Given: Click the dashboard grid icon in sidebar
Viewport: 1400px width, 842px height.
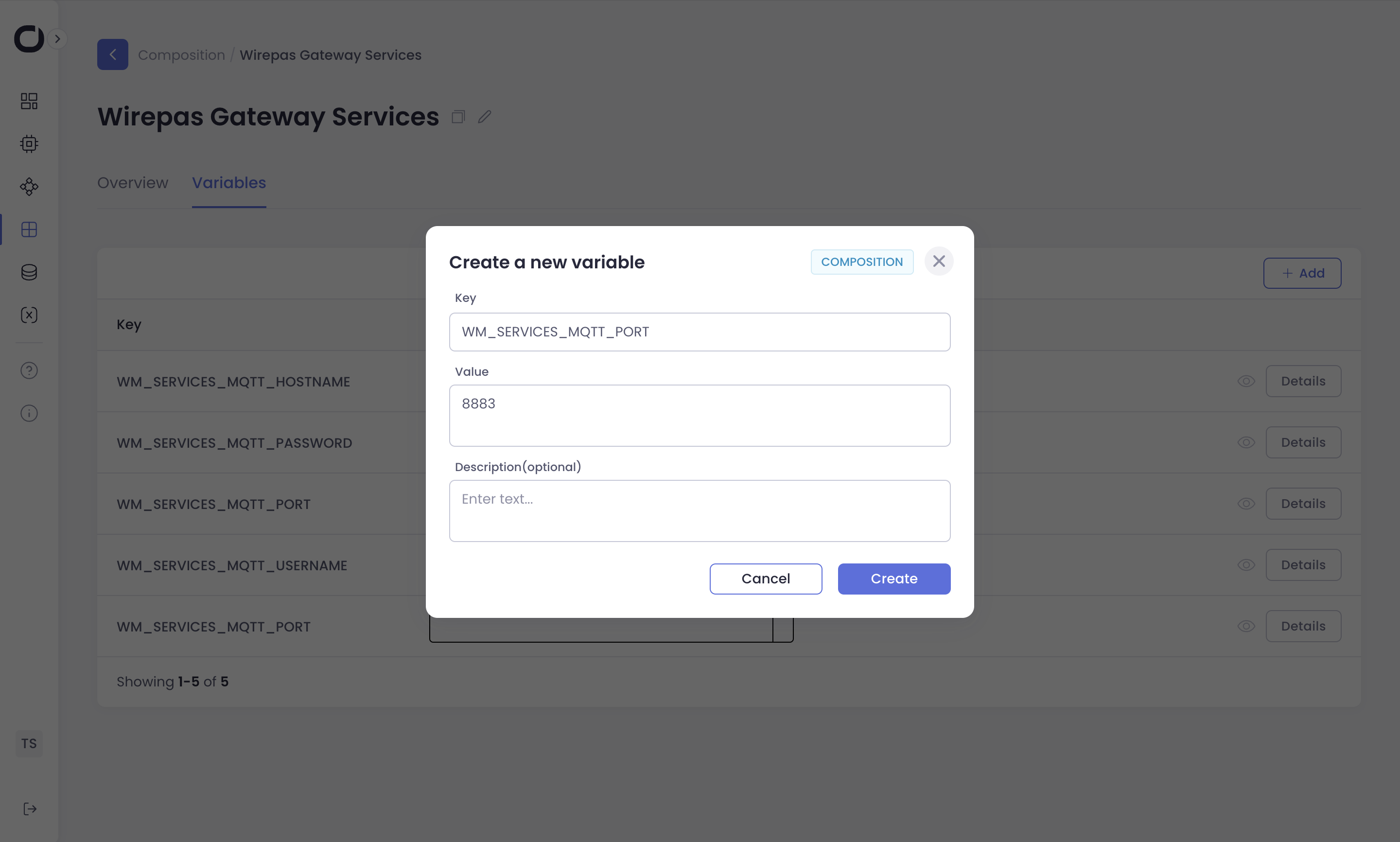Looking at the screenshot, I should (29, 101).
